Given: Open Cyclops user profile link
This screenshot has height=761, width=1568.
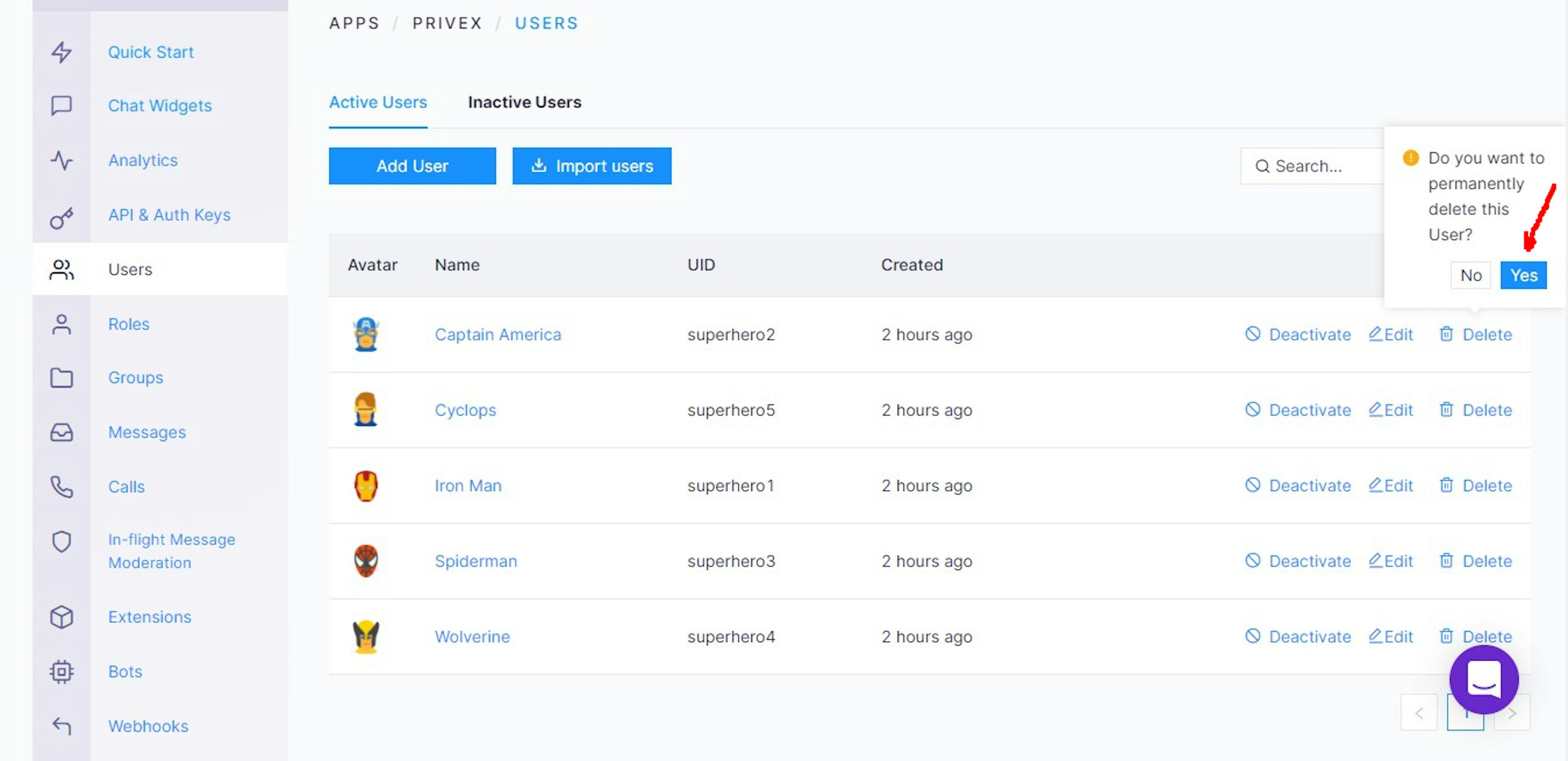Looking at the screenshot, I should tap(465, 410).
